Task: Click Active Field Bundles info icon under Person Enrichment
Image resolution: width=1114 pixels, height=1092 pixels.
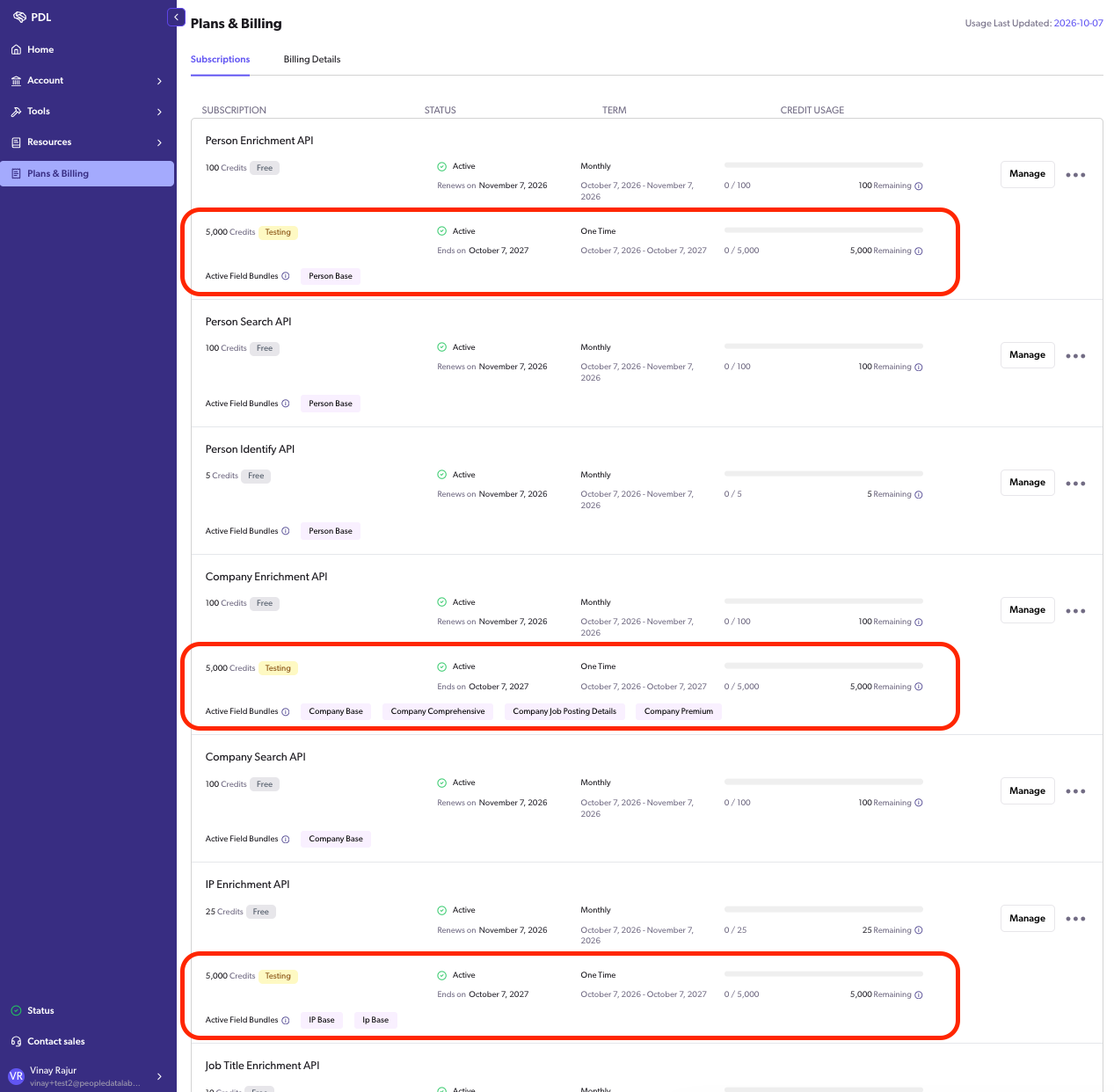Action: pyautogui.click(x=286, y=276)
